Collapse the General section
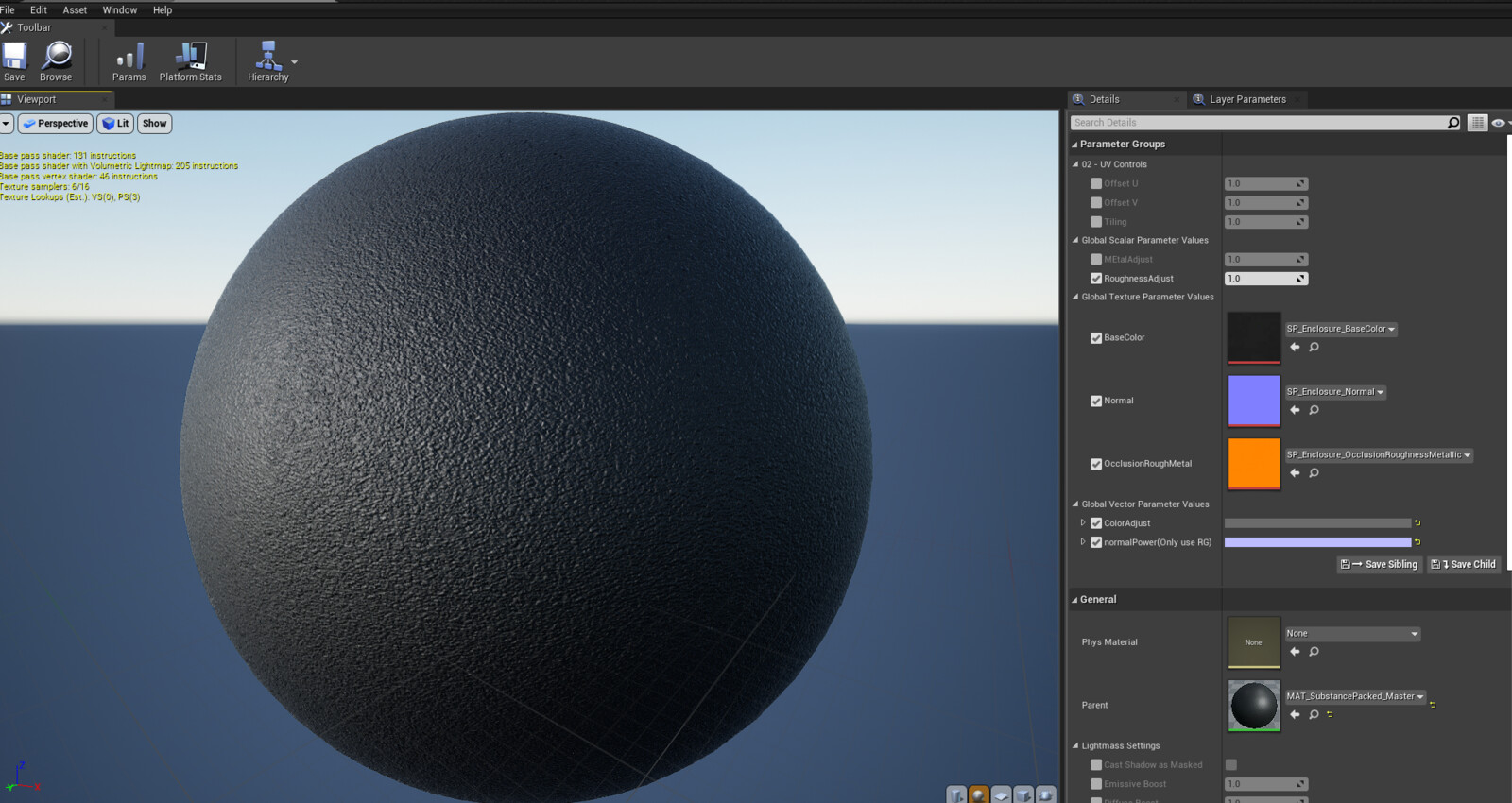Image resolution: width=1512 pixels, height=803 pixels. pyautogui.click(x=1074, y=600)
